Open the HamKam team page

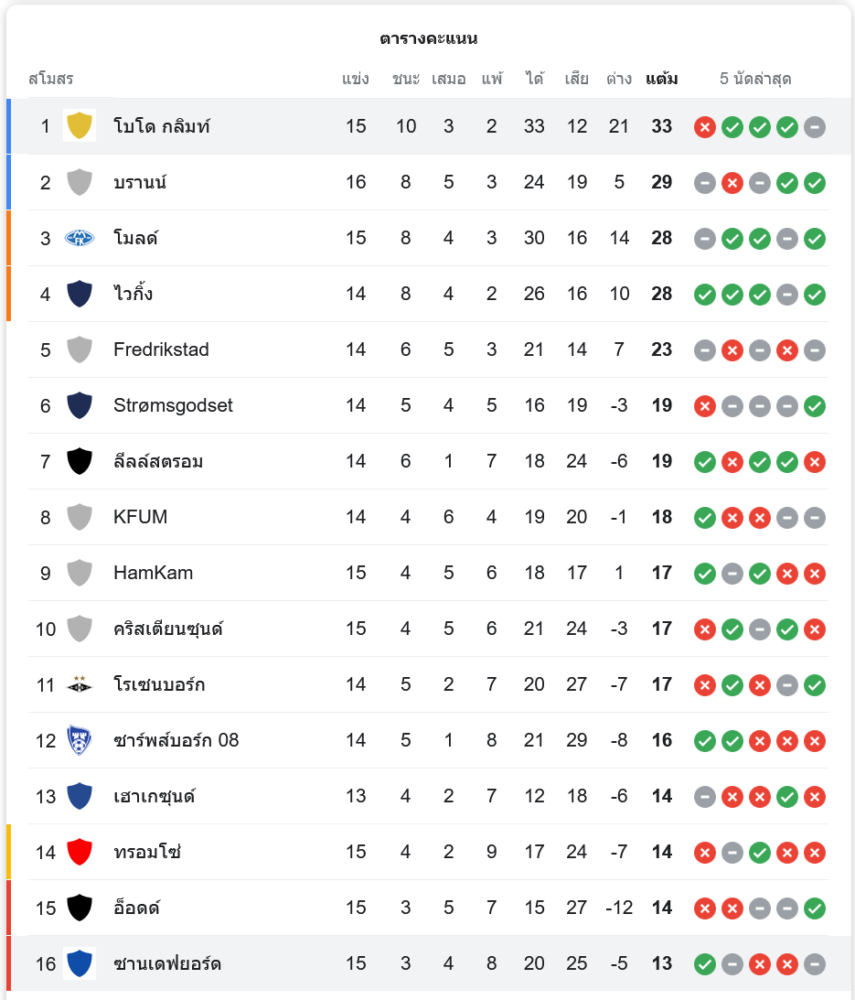(153, 573)
